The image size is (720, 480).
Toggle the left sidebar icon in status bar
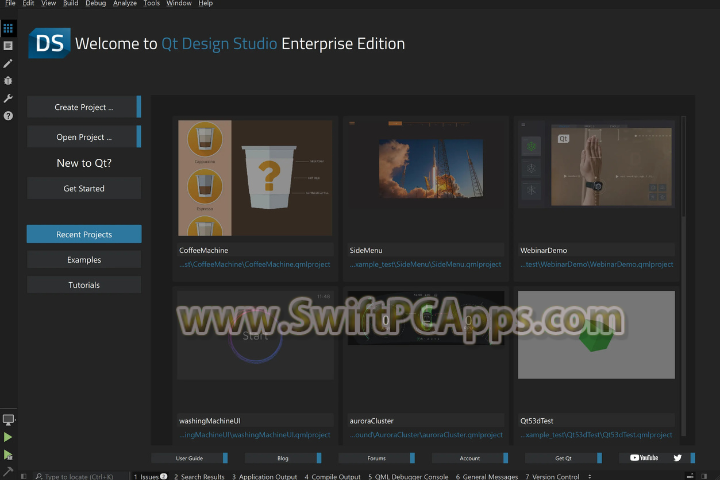coord(24,476)
